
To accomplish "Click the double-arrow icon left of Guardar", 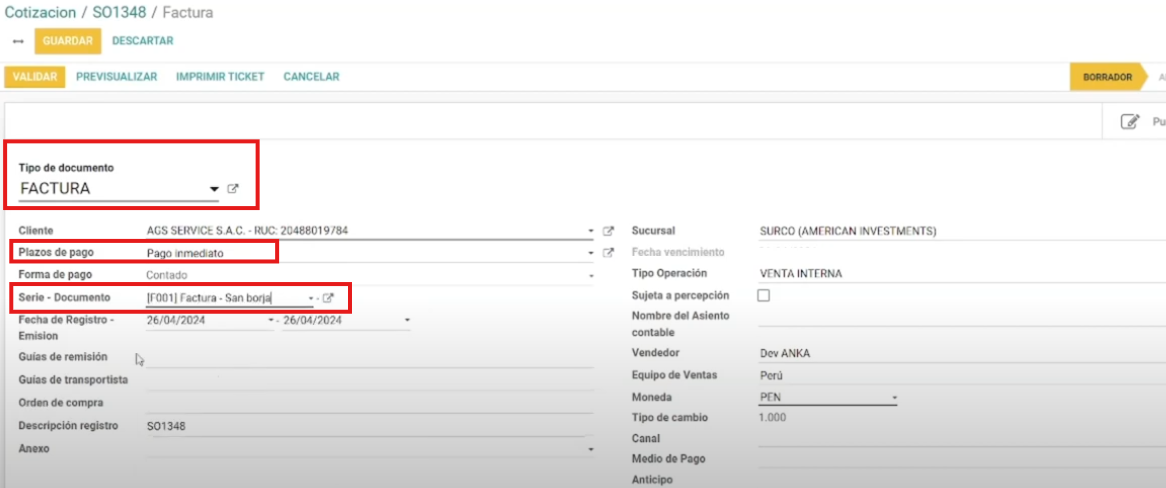I will pos(18,41).
